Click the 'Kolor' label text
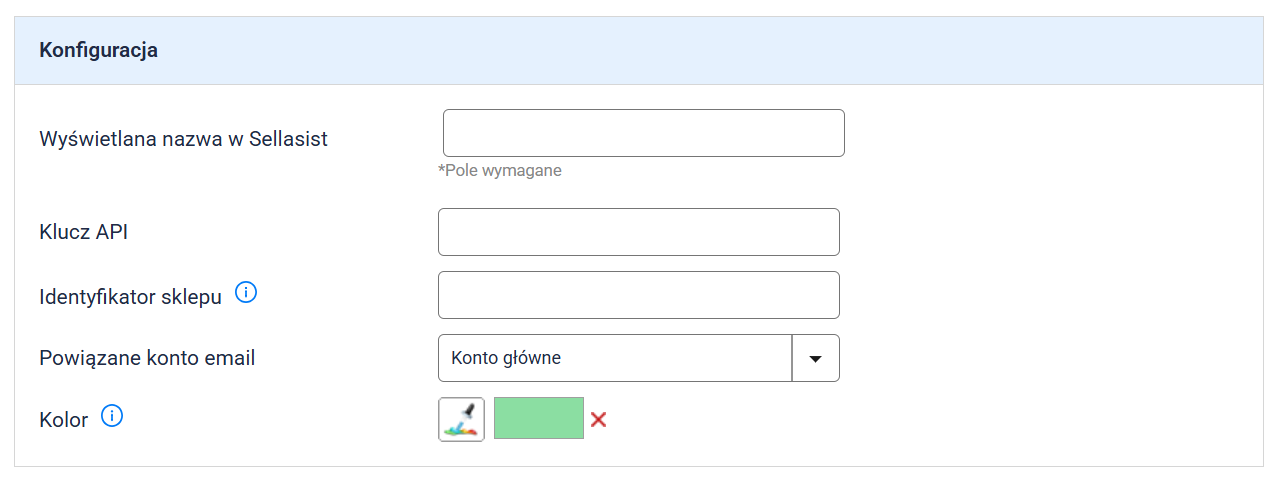 [x=64, y=420]
